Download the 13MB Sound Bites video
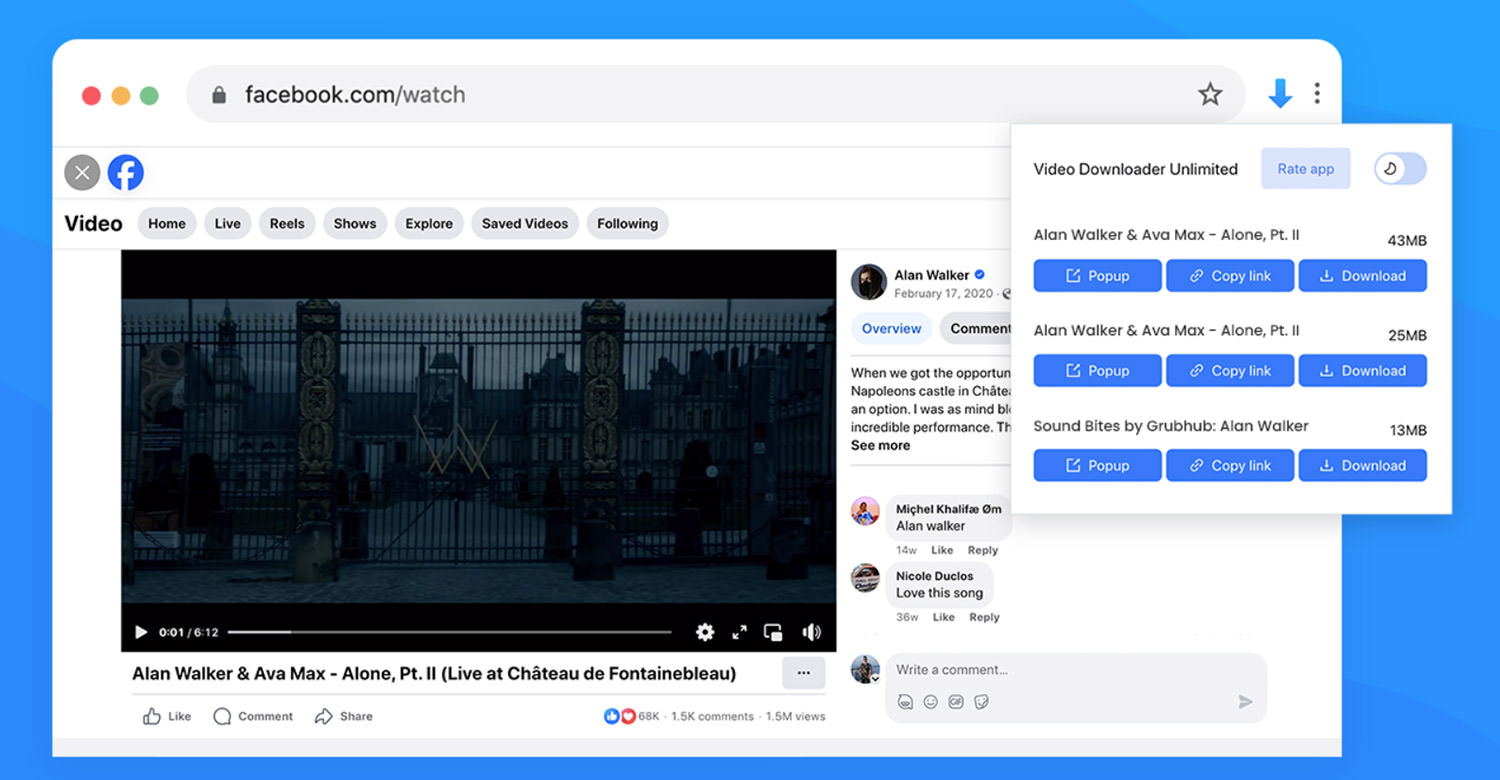The height and width of the screenshot is (780, 1500). [1362, 465]
